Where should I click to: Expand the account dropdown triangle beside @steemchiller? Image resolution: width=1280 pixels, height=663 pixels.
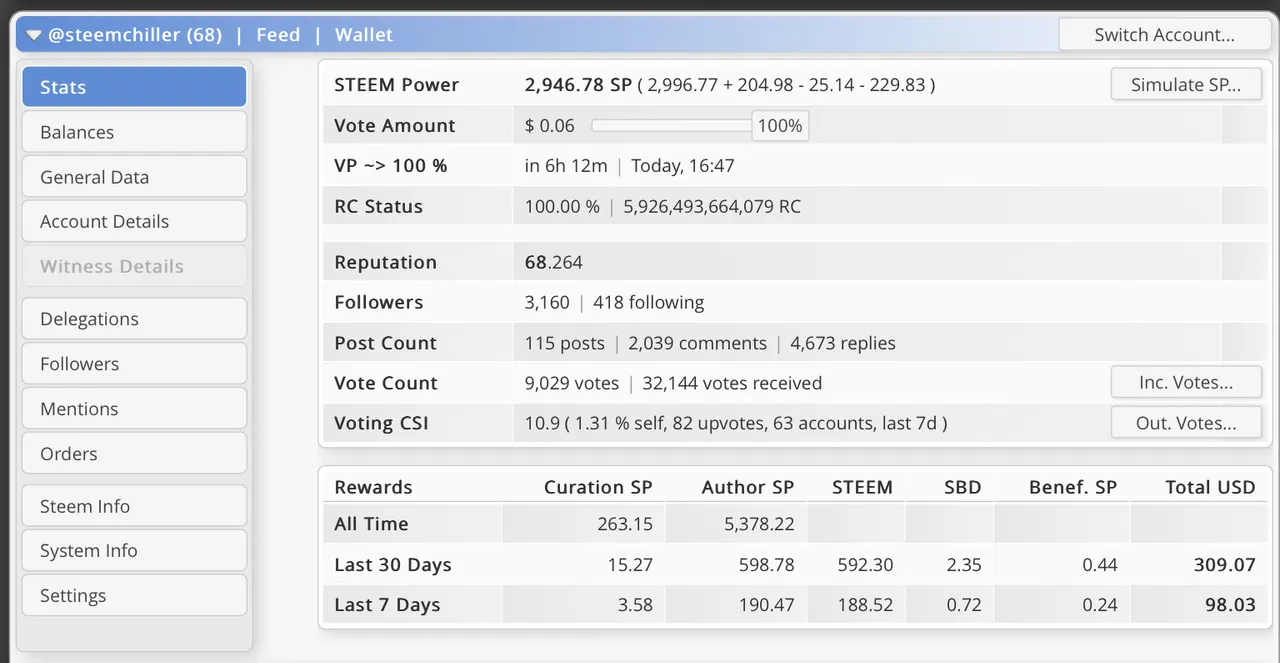pos(34,35)
